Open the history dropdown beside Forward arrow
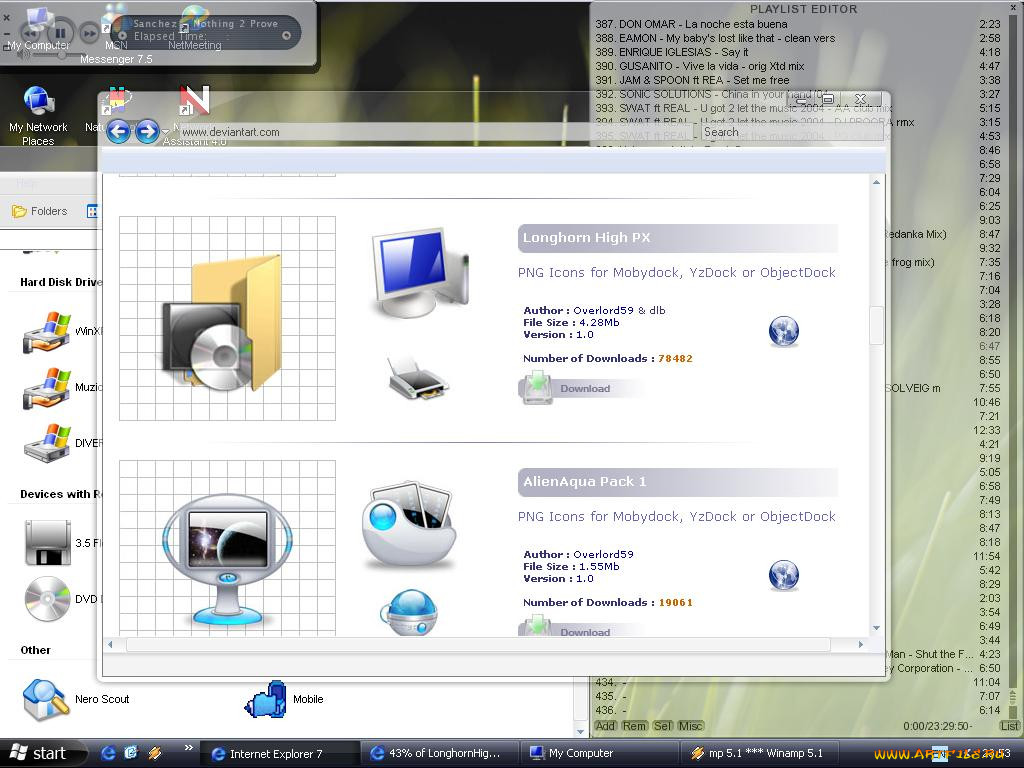This screenshot has height=768, width=1024. tap(165, 133)
